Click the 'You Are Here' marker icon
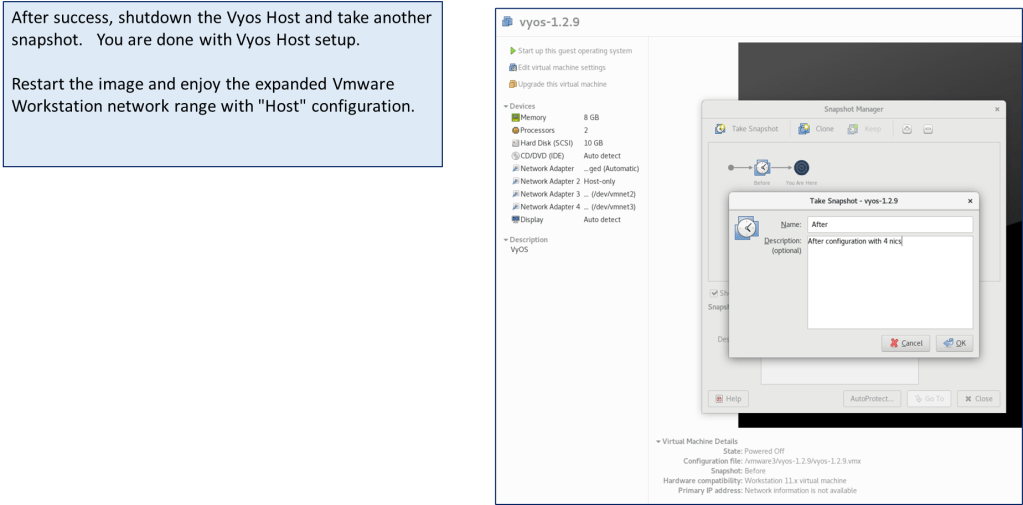This screenshot has height=505, width=1023. pos(801,168)
